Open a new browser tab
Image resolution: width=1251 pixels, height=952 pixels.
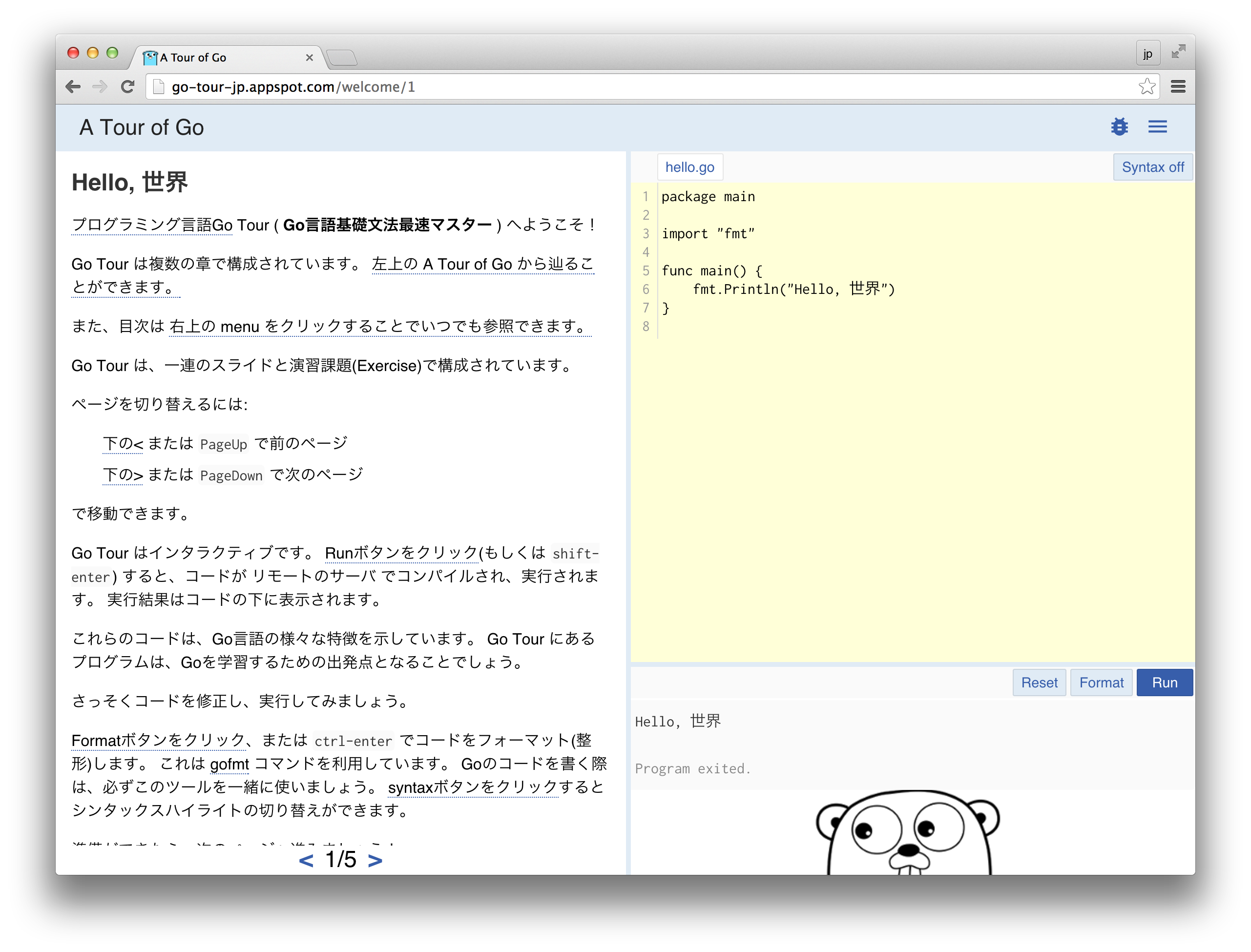point(342,57)
